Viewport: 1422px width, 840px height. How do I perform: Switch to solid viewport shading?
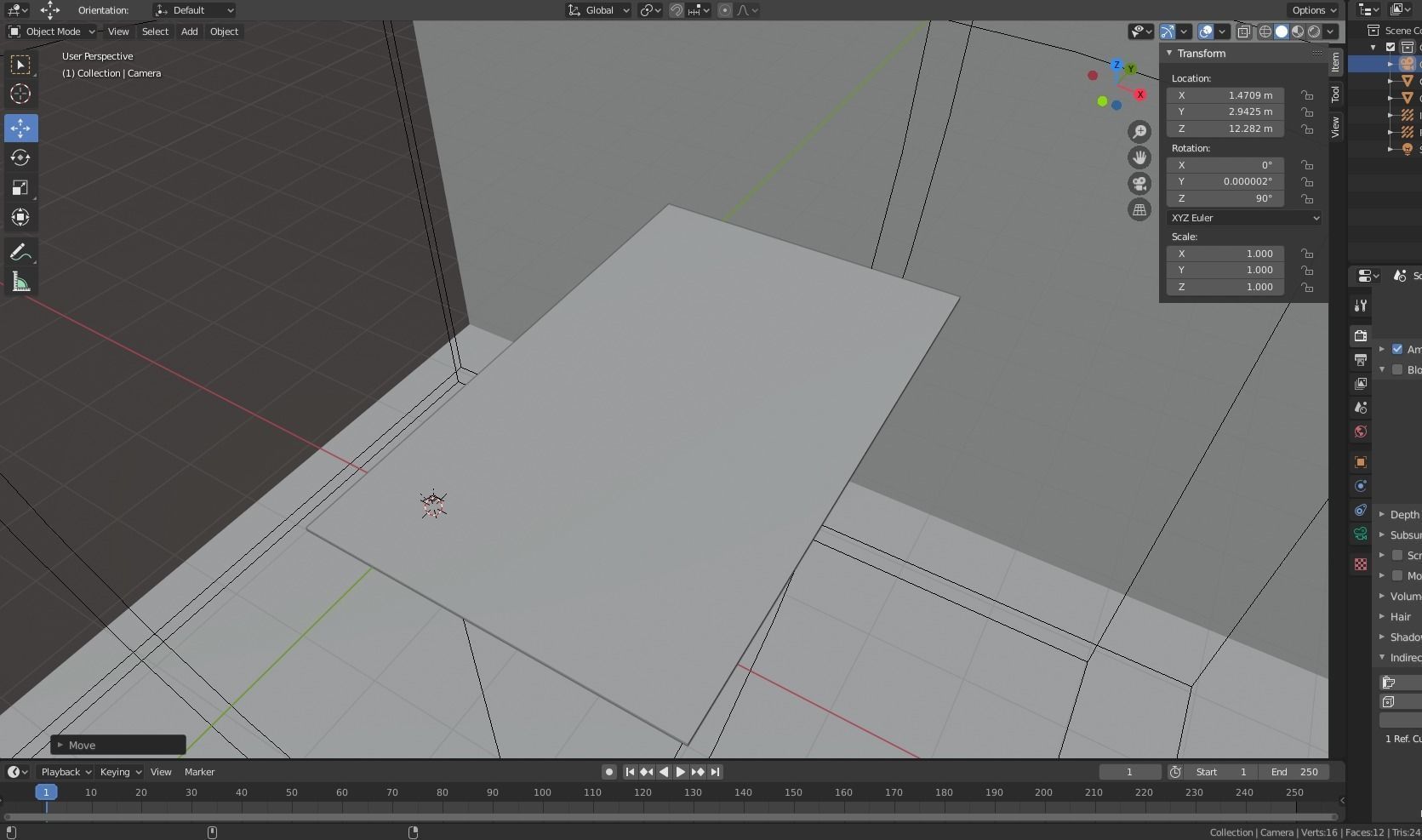[1282, 31]
